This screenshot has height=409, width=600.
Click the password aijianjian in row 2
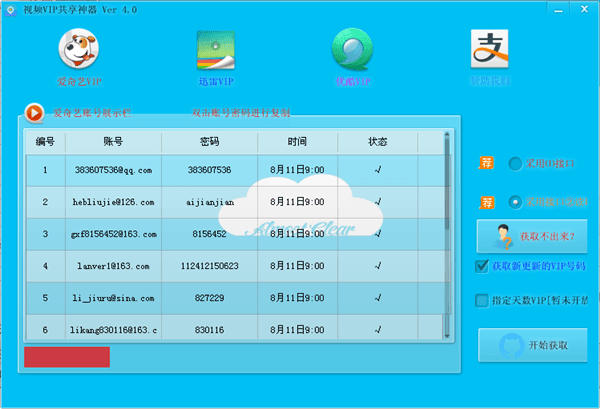[x=209, y=202]
